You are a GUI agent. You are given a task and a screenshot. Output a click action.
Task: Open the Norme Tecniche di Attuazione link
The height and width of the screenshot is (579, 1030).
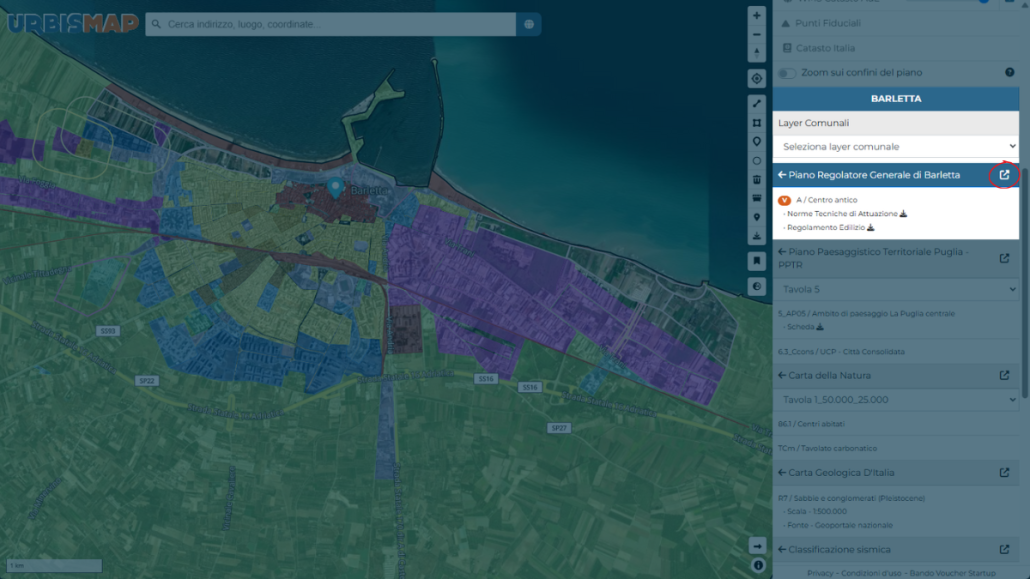(842, 214)
